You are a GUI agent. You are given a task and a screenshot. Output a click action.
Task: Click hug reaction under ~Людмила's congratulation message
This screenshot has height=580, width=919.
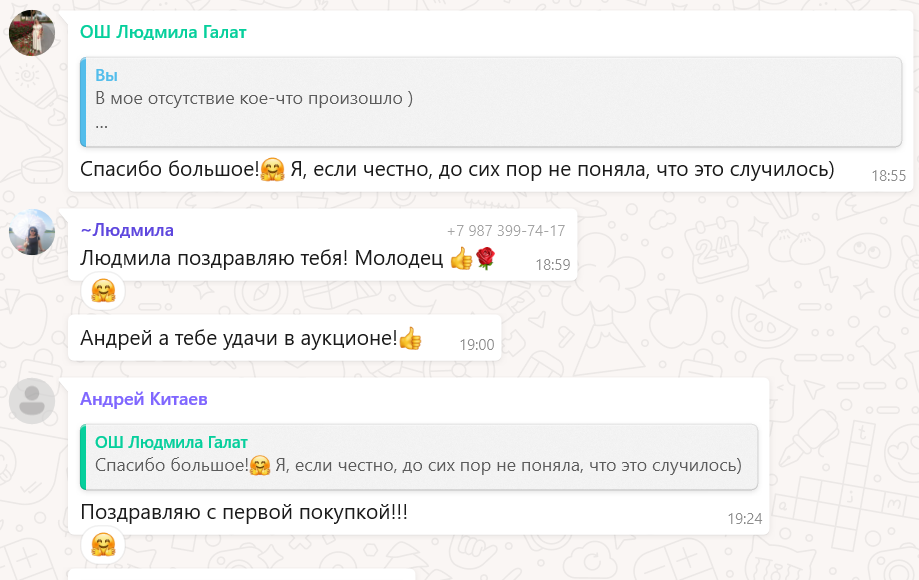click(103, 290)
